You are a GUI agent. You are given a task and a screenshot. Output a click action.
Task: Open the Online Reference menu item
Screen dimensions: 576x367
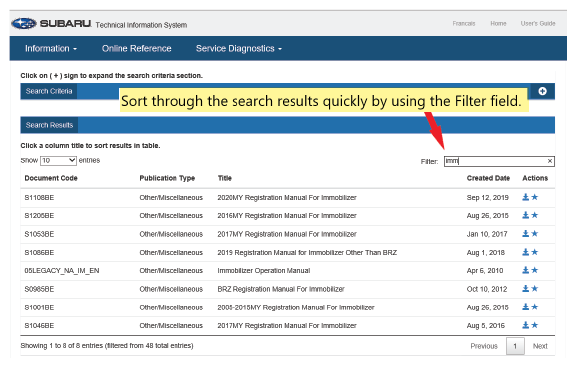tap(137, 48)
